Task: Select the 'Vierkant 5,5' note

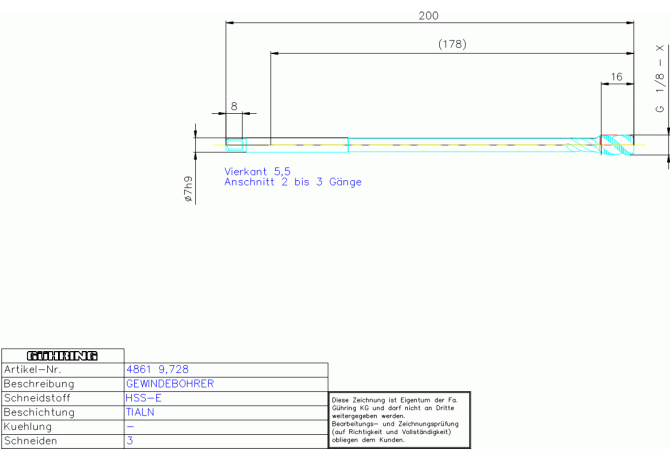Action: coord(257,171)
